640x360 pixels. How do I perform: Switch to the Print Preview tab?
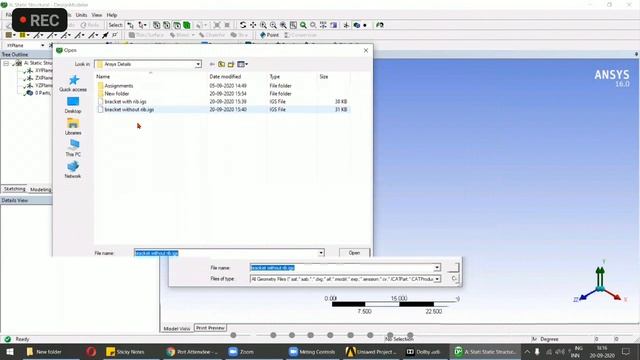tap(210, 328)
